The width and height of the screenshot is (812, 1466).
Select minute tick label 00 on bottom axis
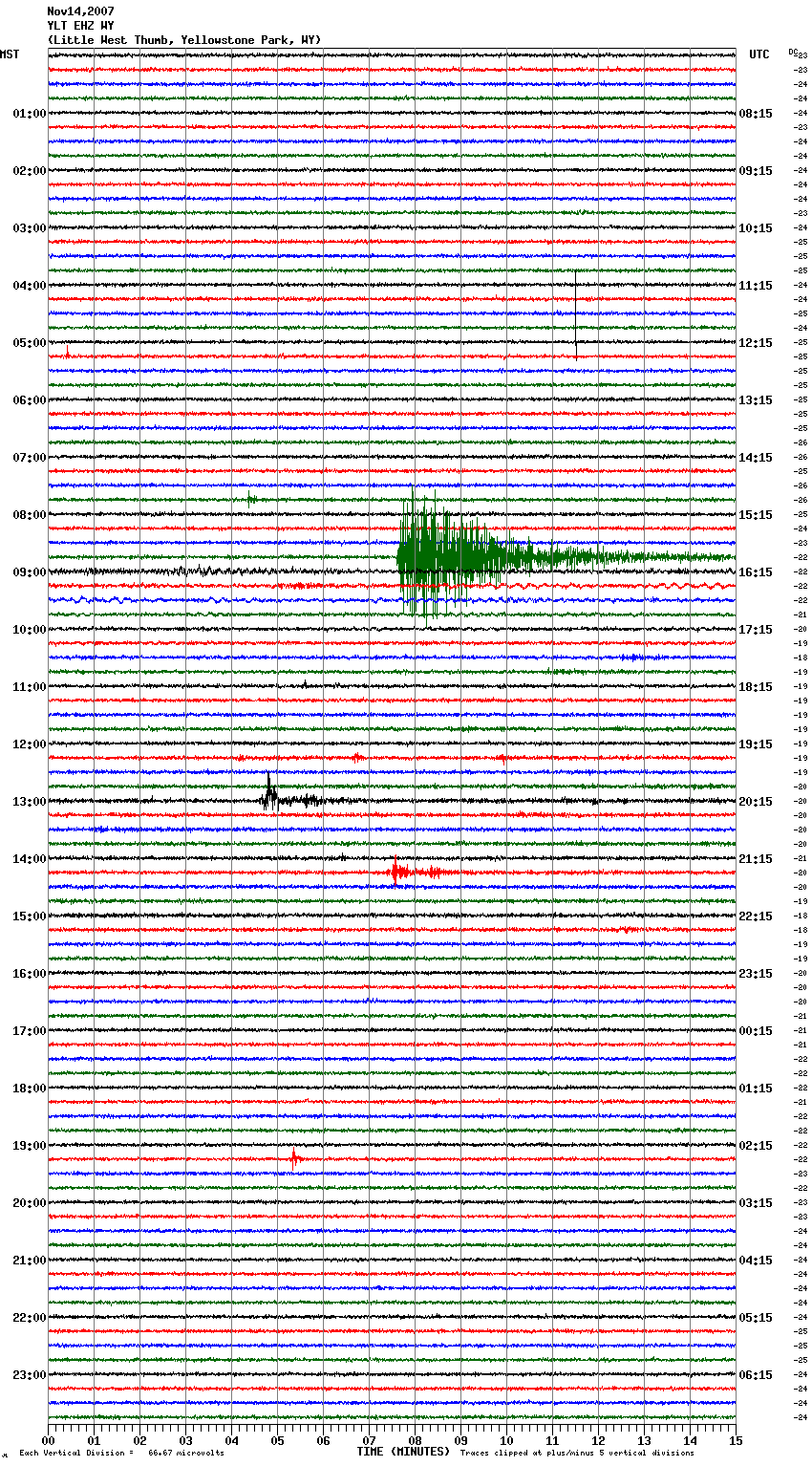pyautogui.click(x=48, y=1440)
